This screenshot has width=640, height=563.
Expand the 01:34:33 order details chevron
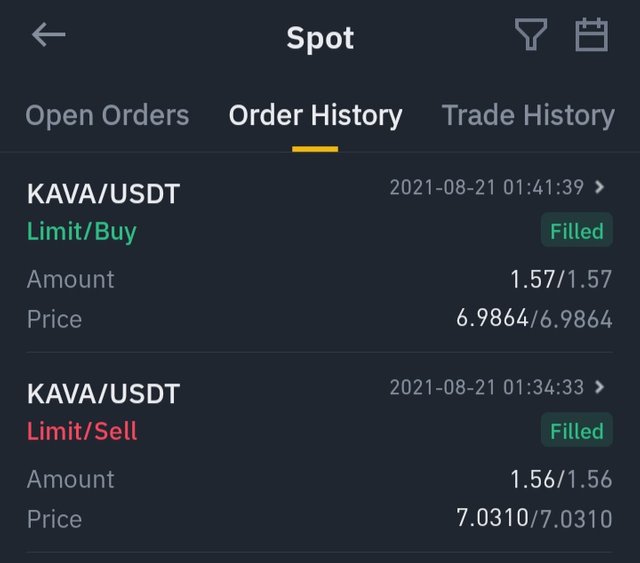(x=599, y=387)
